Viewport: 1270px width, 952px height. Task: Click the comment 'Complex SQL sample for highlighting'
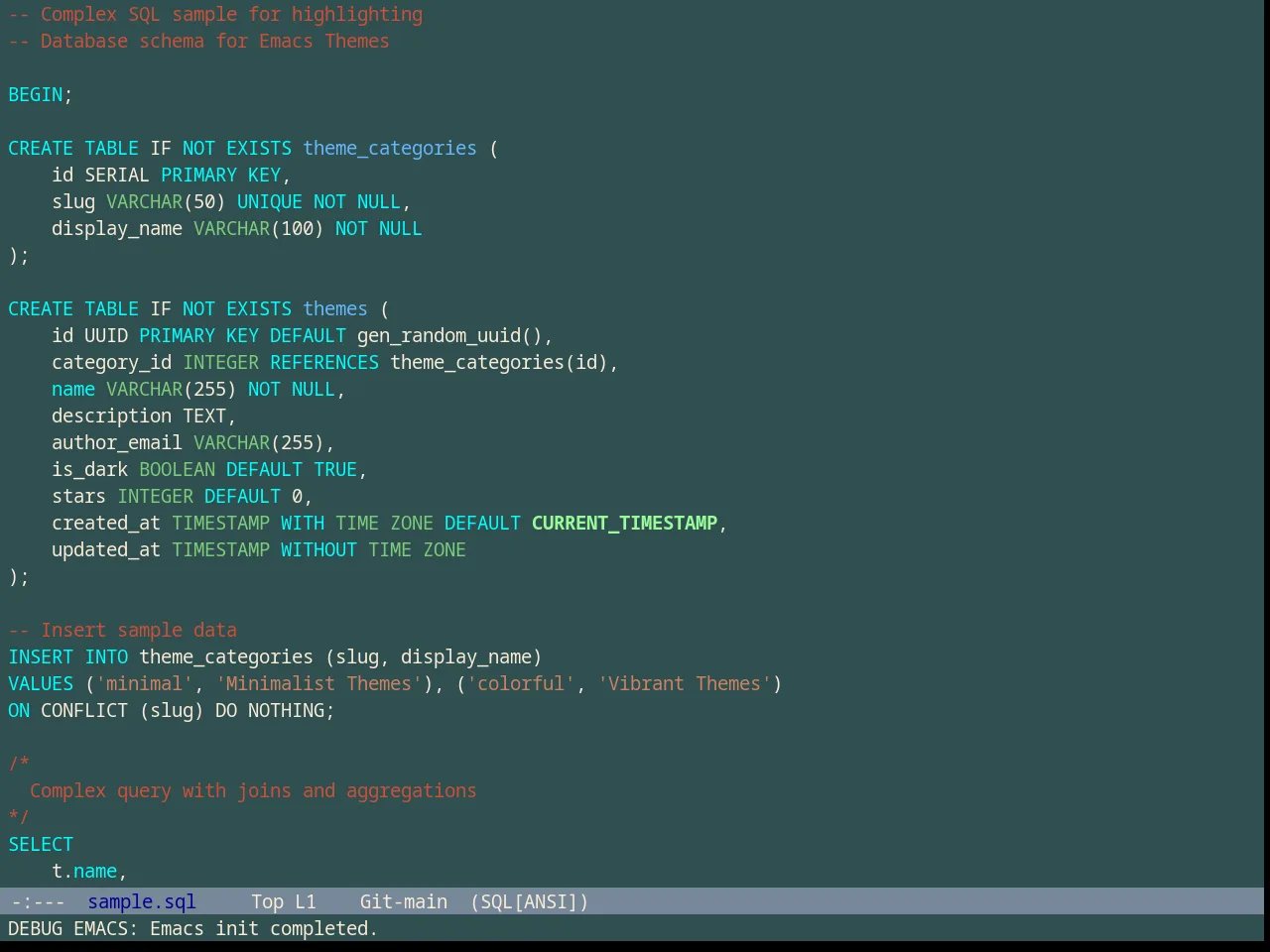(231, 14)
